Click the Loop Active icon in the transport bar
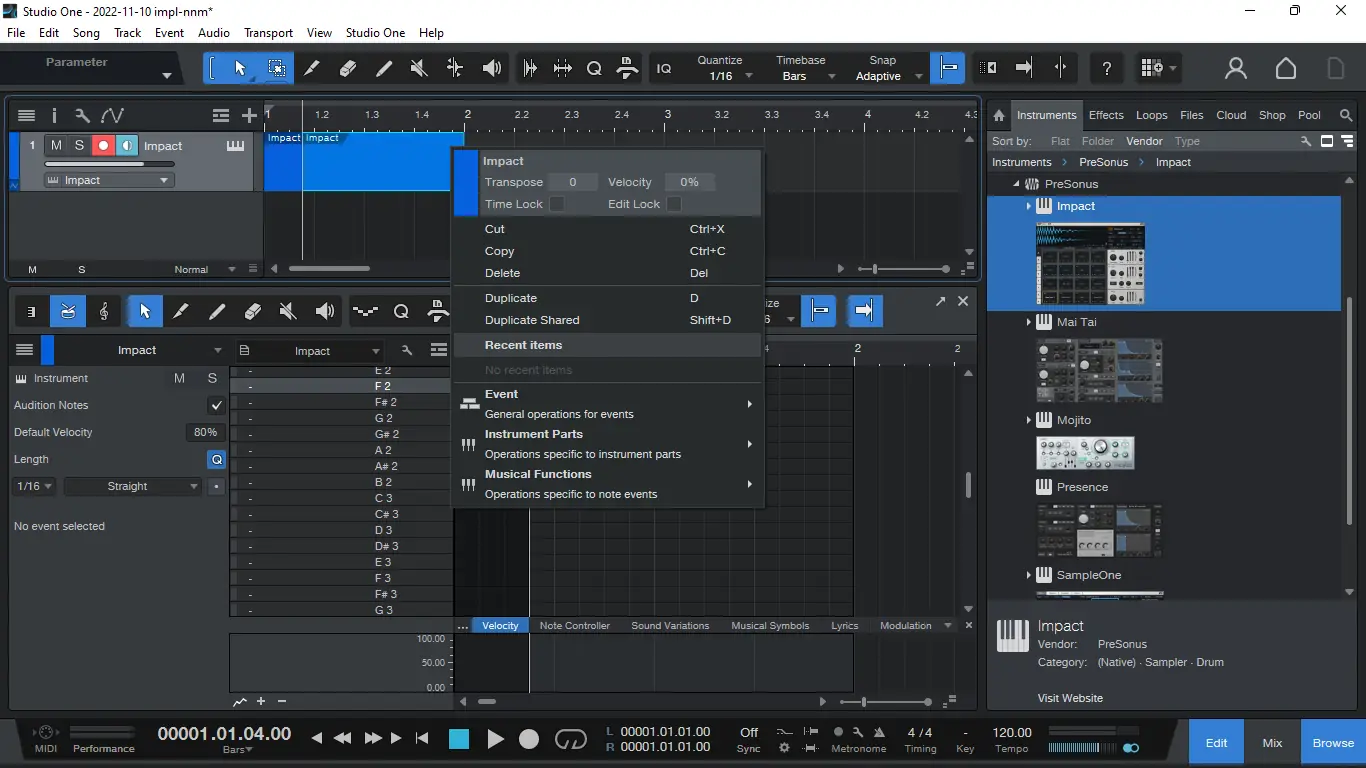The height and width of the screenshot is (768, 1366). click(571, 739)
